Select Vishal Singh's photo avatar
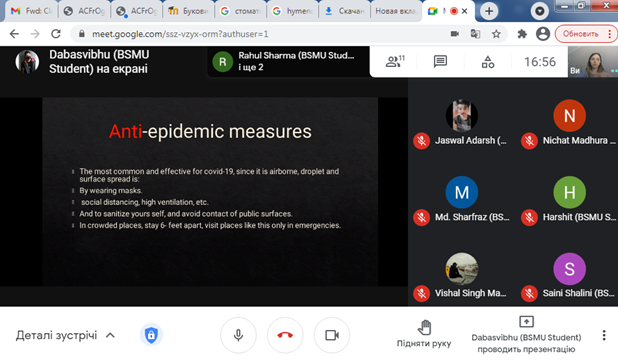The height and width of the screenshot is (363, 618). (462, 269)
